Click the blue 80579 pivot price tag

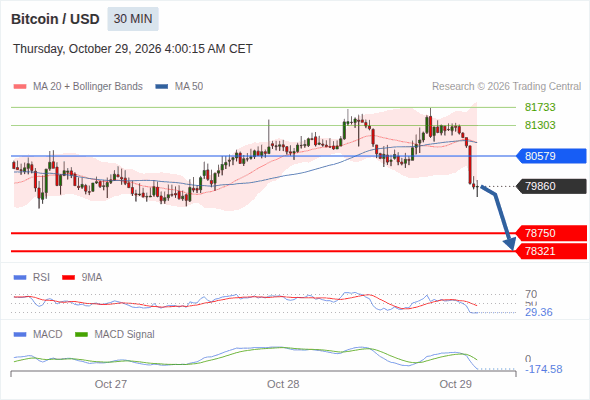tap(551, 156)
